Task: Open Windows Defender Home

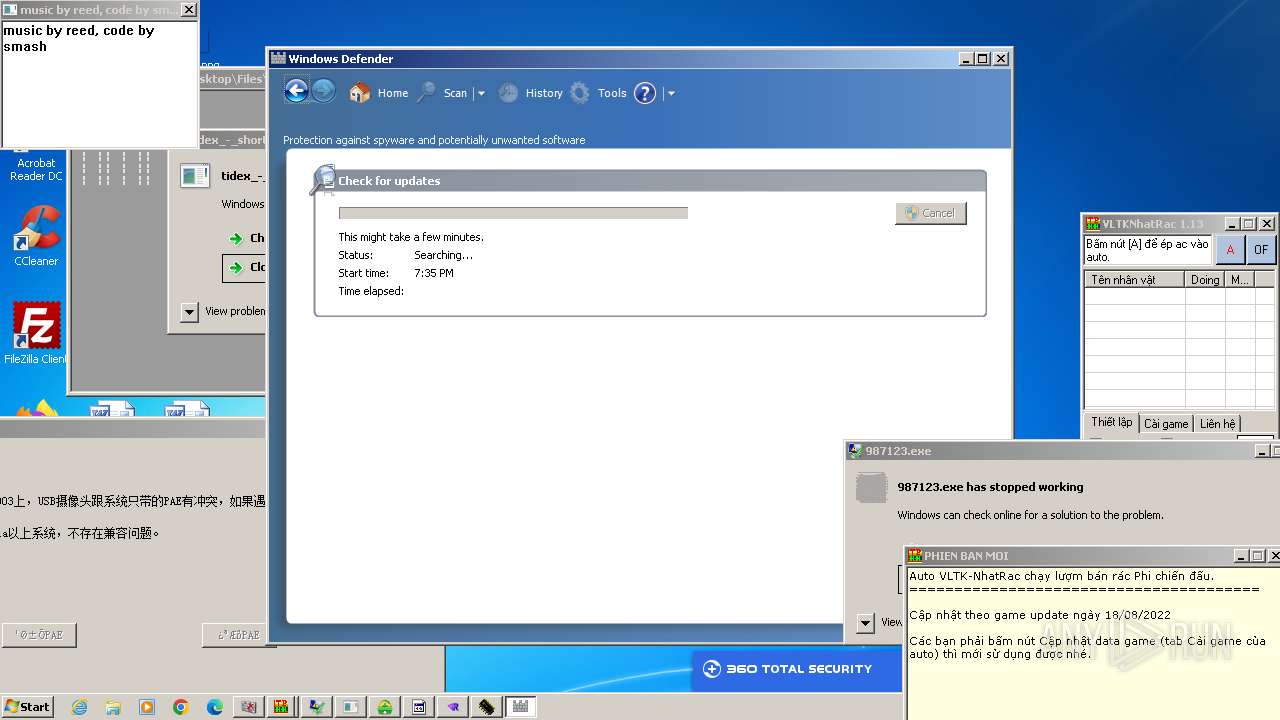Action: (379, 93)
